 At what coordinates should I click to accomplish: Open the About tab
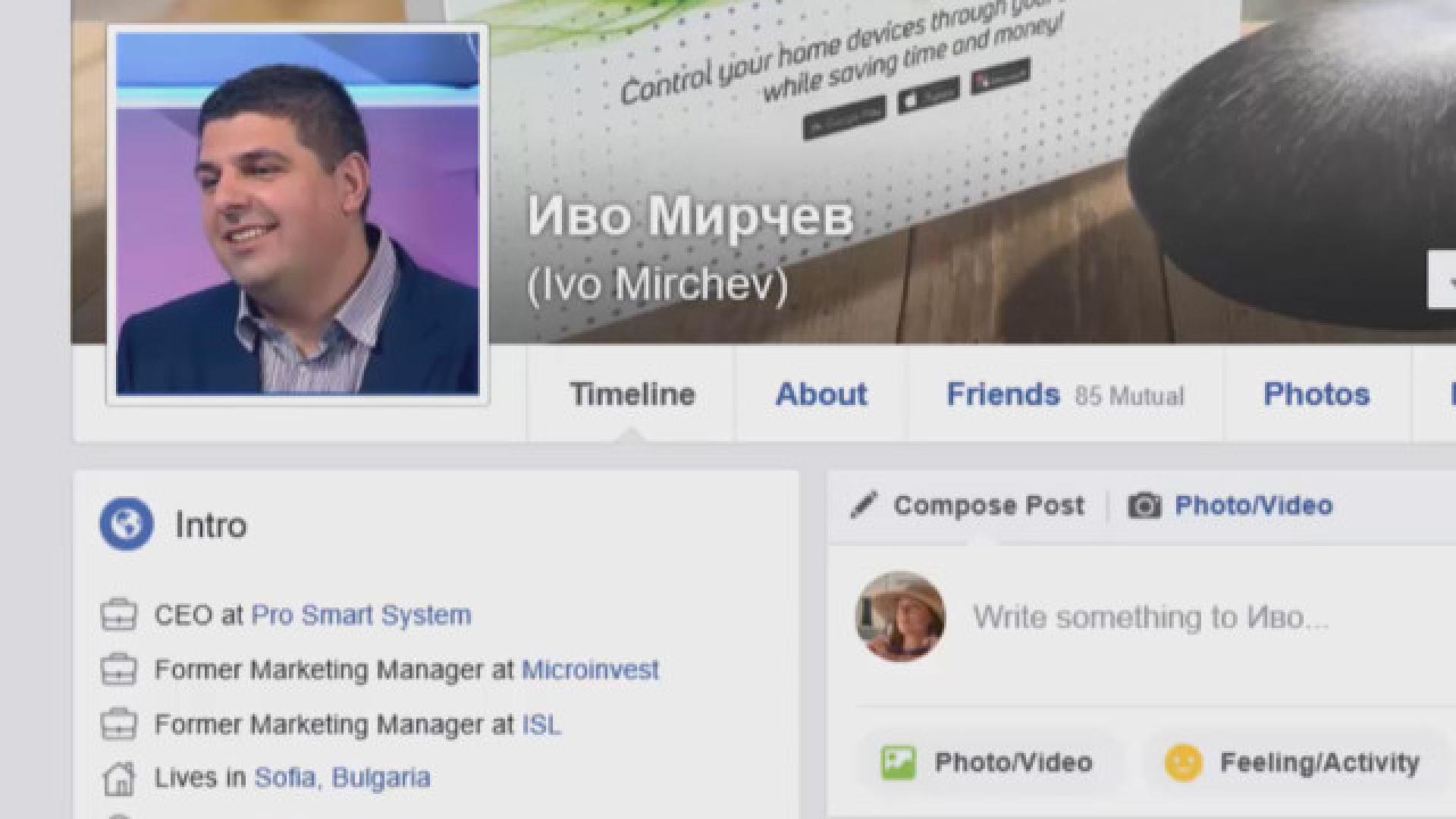coord(821,394)
